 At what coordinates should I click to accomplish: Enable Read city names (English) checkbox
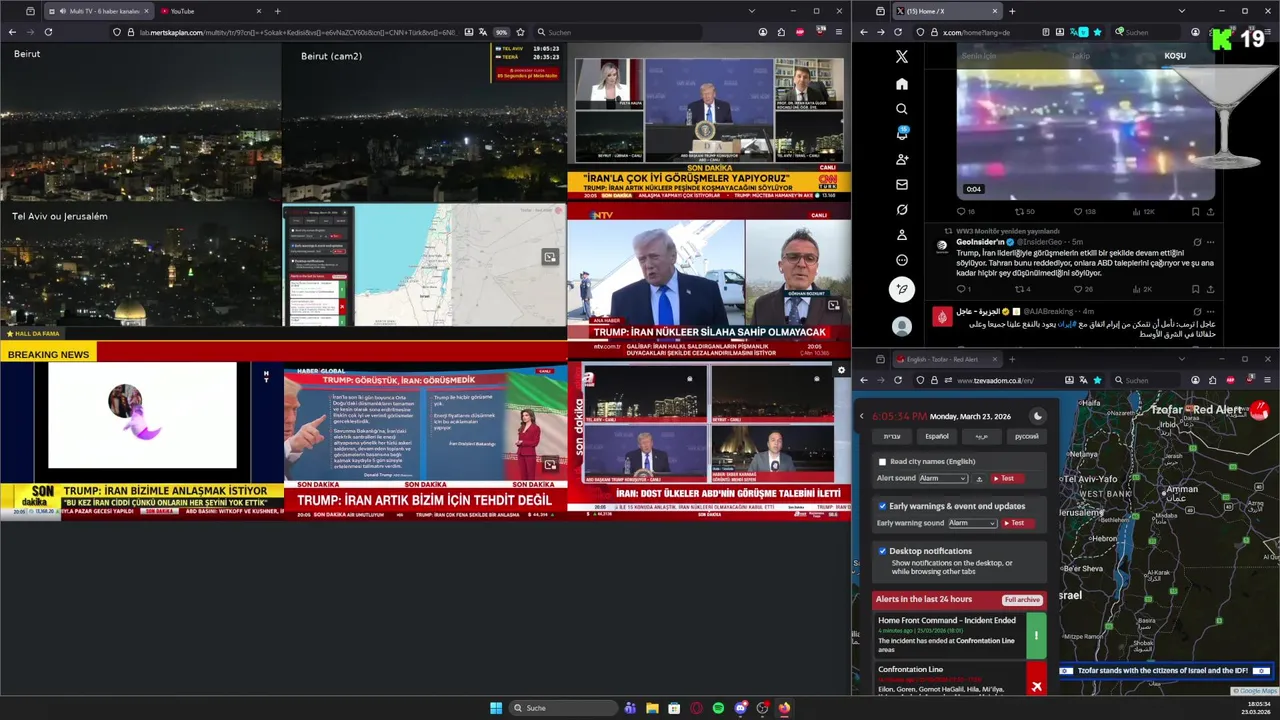882,462
